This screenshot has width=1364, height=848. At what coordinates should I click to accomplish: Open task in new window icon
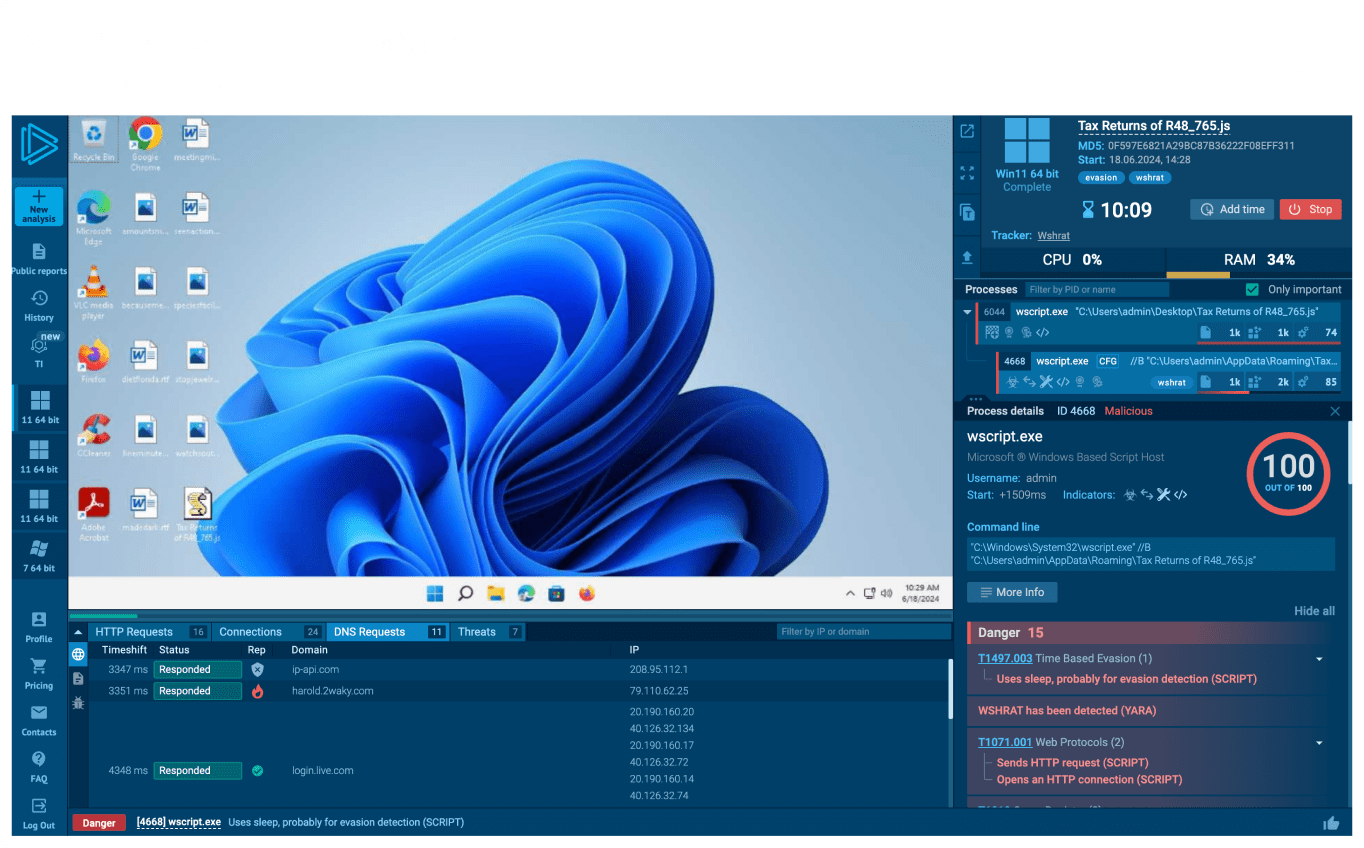967,131
